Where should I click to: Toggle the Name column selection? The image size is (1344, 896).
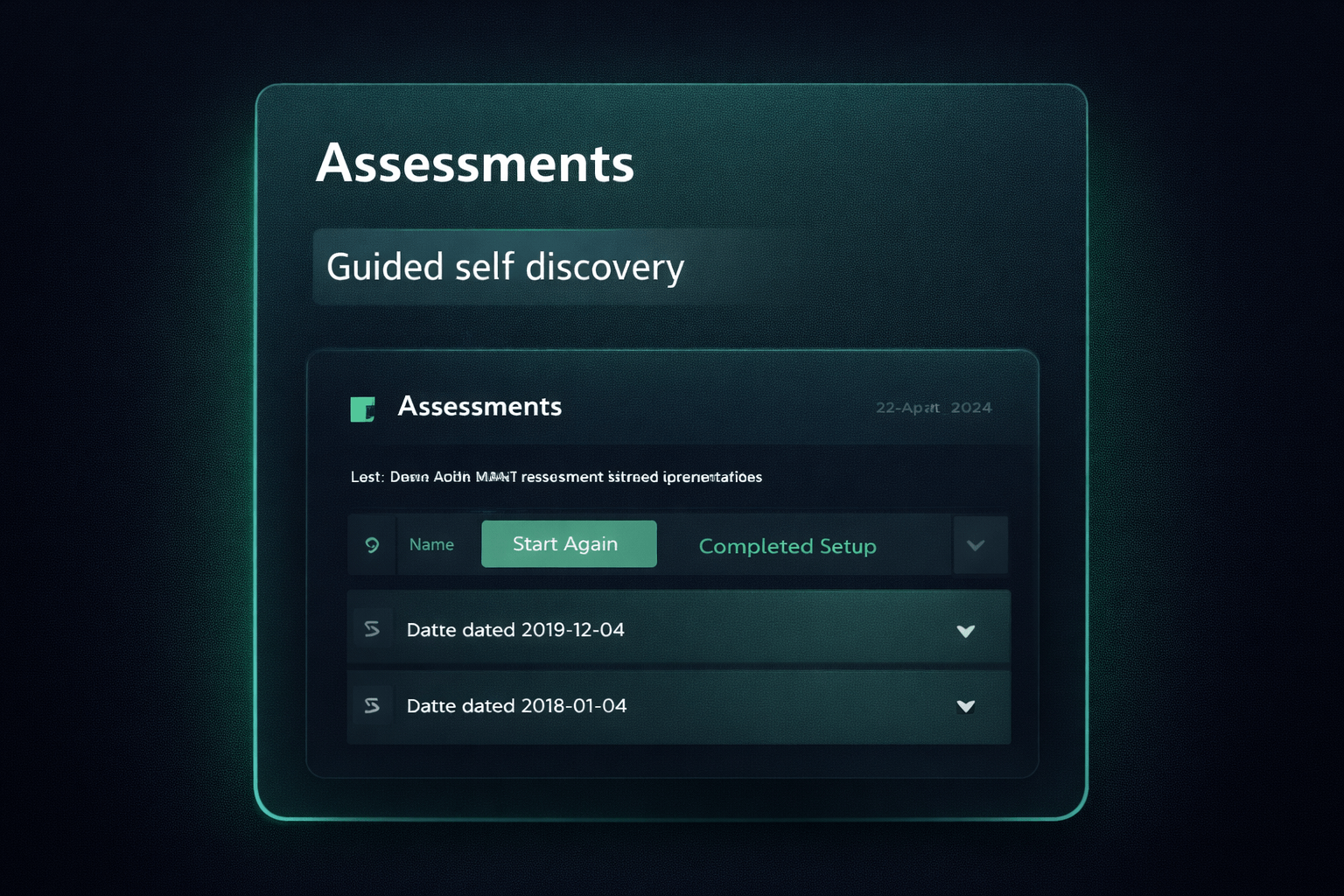point(431,544)
